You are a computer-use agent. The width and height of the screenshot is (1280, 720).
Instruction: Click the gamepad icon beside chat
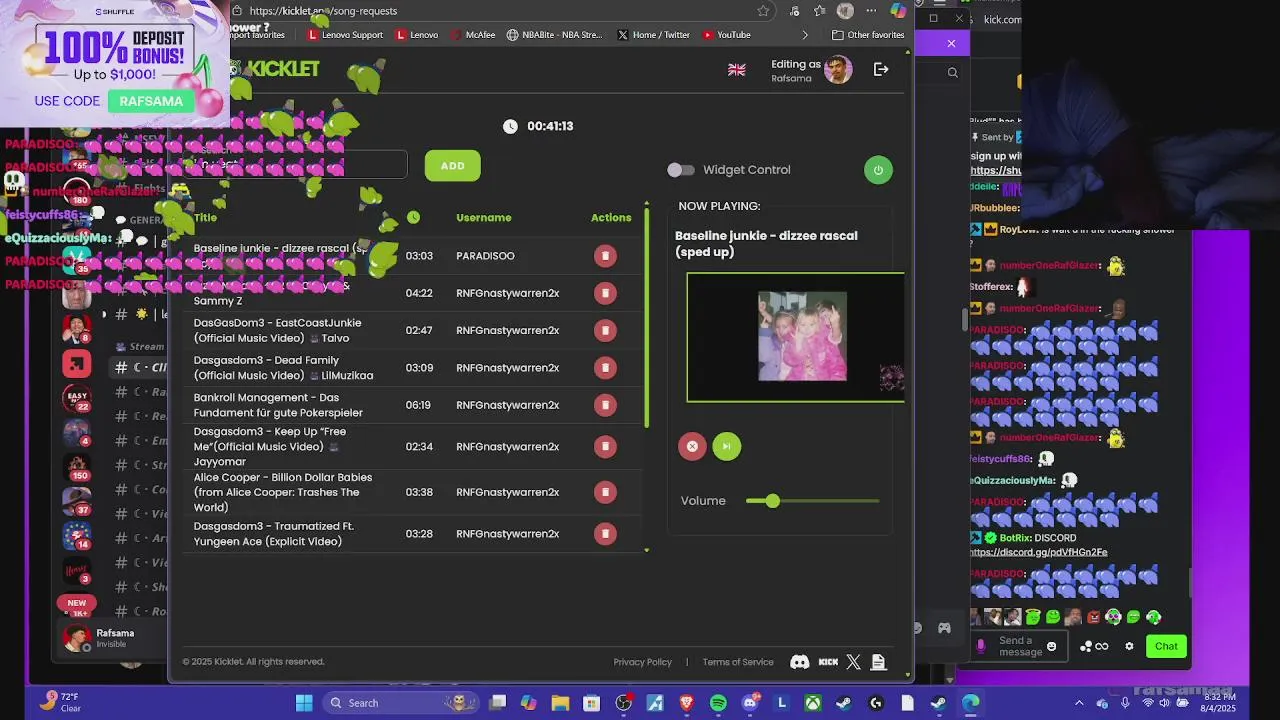pos(943,628)
